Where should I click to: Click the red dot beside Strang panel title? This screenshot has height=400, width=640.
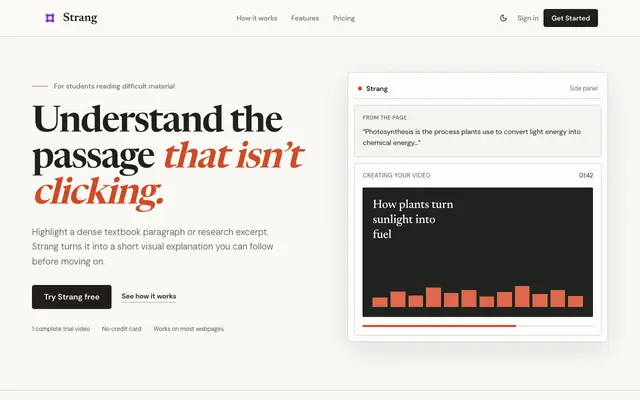pyautogui.click(x=360, y=89)
